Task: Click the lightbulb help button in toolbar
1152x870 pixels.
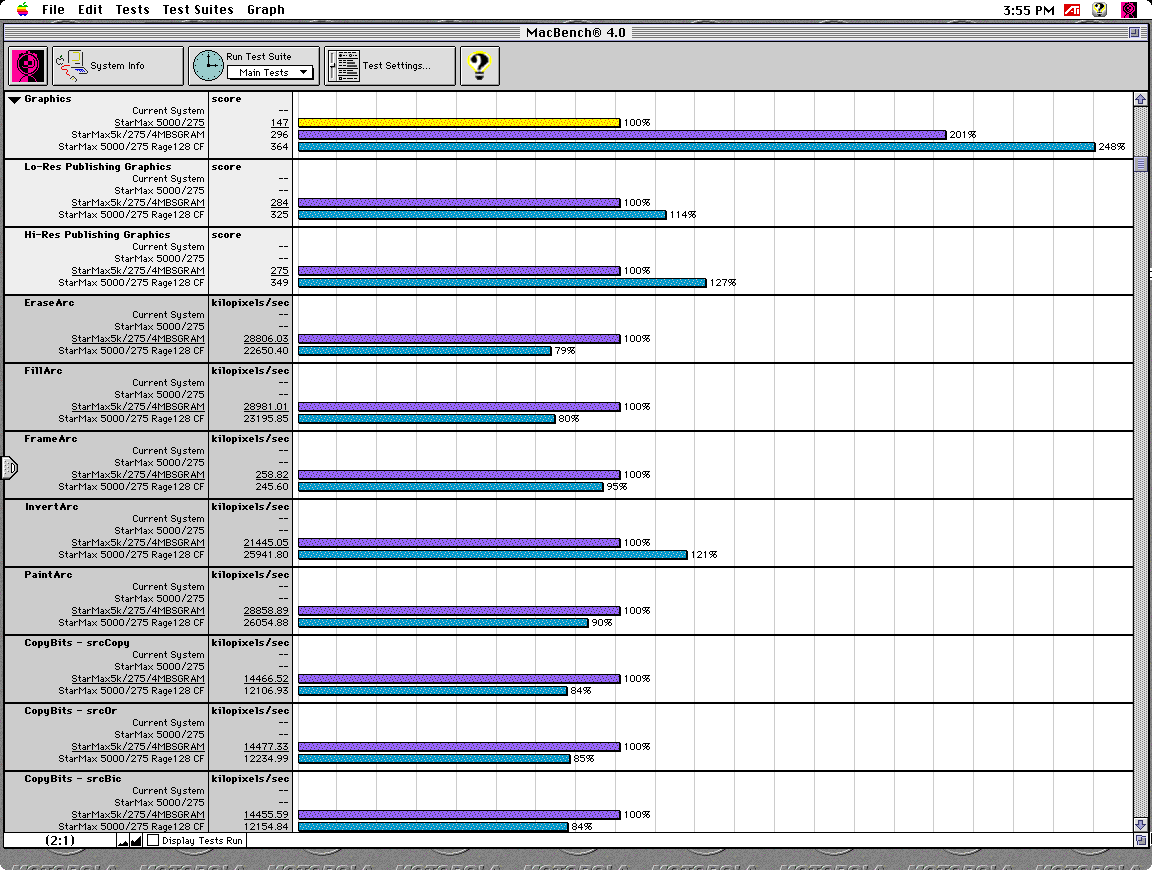Action: point(479,66)
